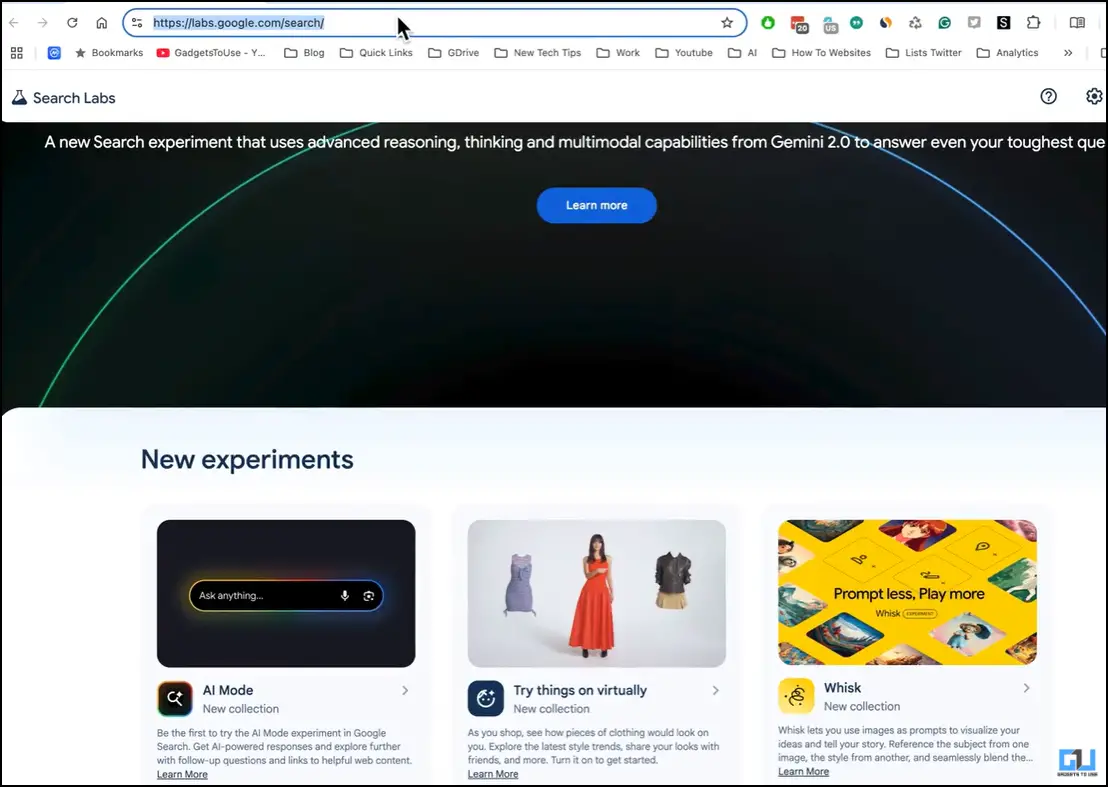Open the browser home page
The width and height of the screenshot is (1108, 787).
click(102, 23)
